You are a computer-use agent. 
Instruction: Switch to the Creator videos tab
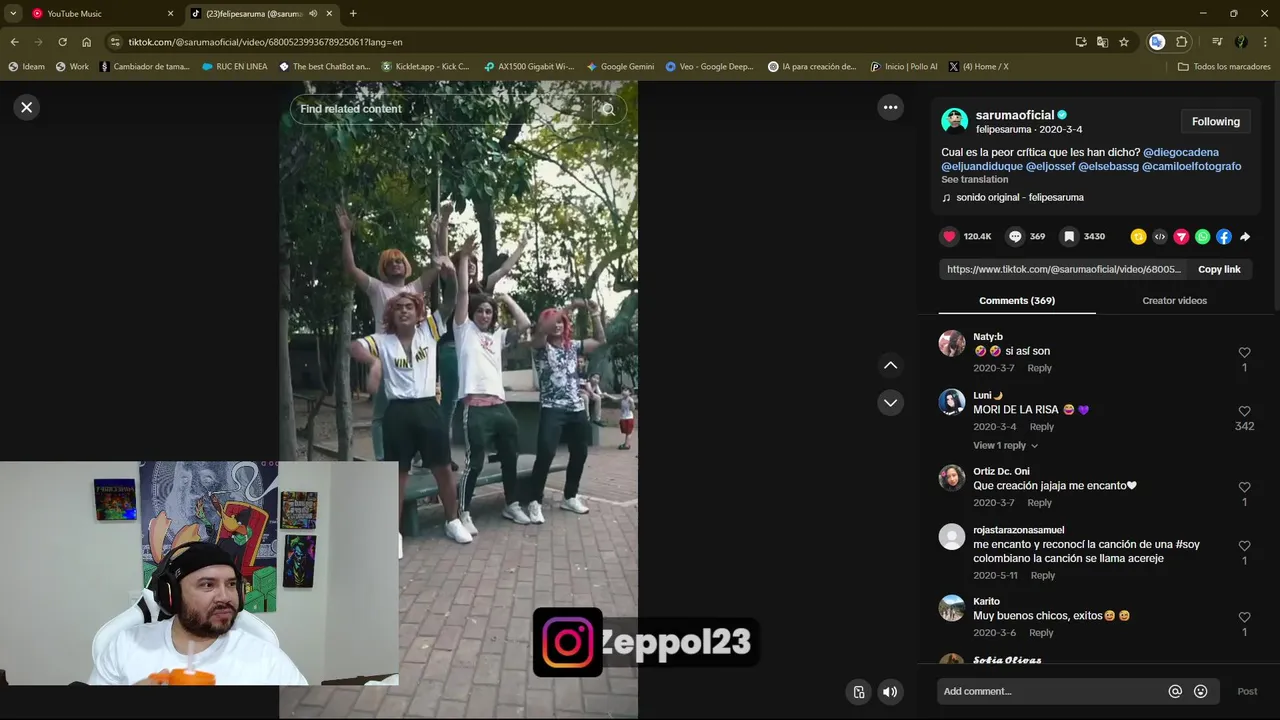(1174, 300)
